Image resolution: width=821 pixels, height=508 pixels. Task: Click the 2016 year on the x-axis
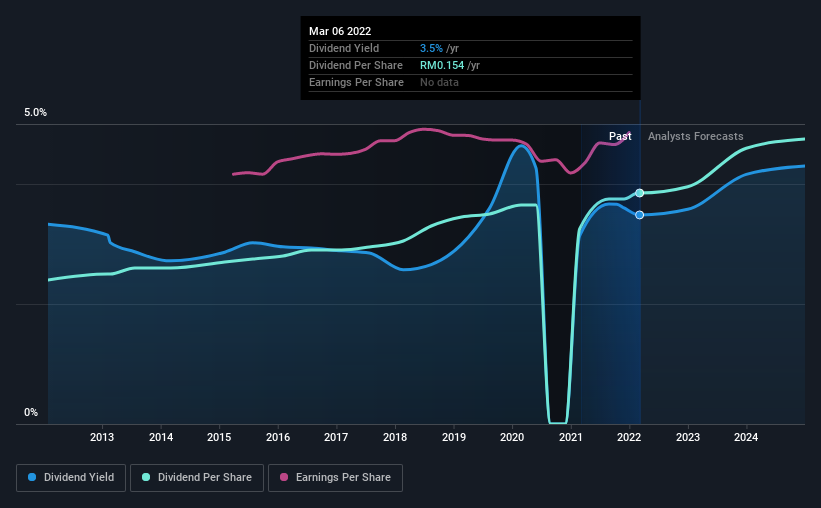pos(278,437)
